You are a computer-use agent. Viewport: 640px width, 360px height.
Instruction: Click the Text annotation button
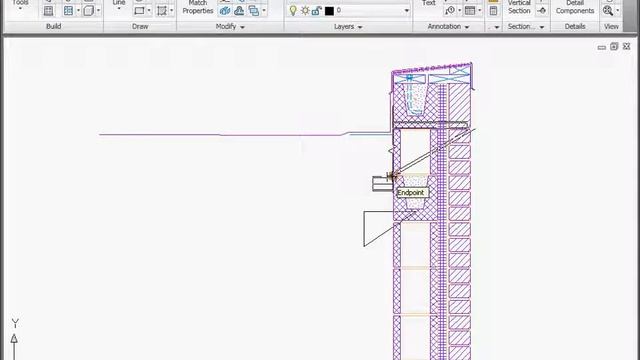(429, 3)
